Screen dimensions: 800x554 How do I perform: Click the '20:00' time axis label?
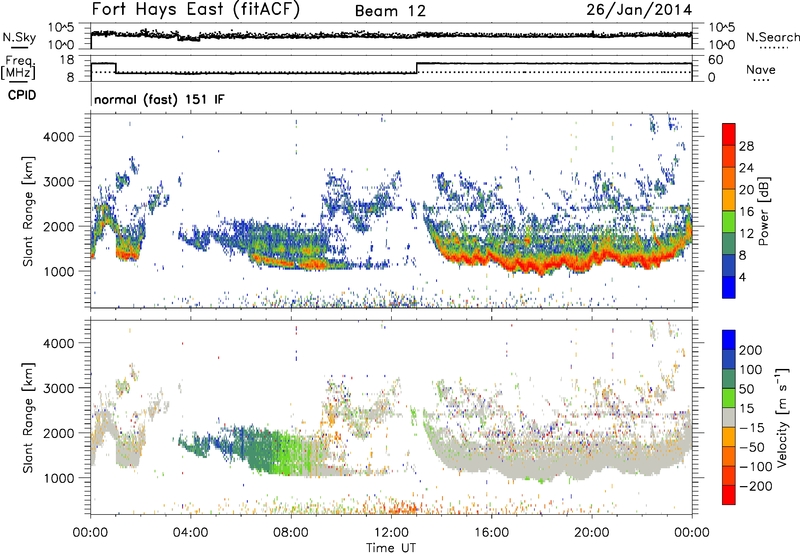click(591, 533)
